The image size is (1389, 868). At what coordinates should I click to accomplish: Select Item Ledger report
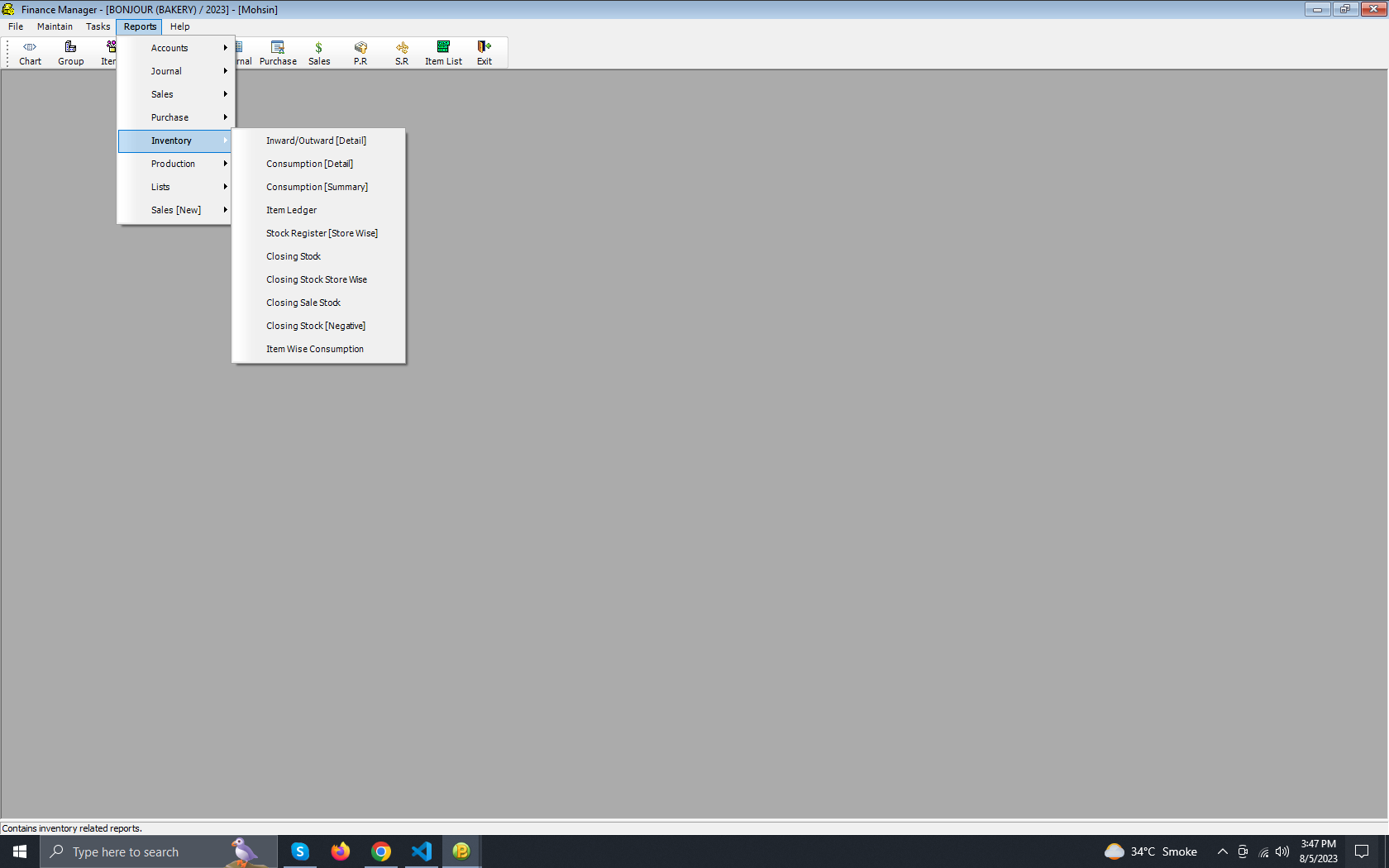coord(292,210)
